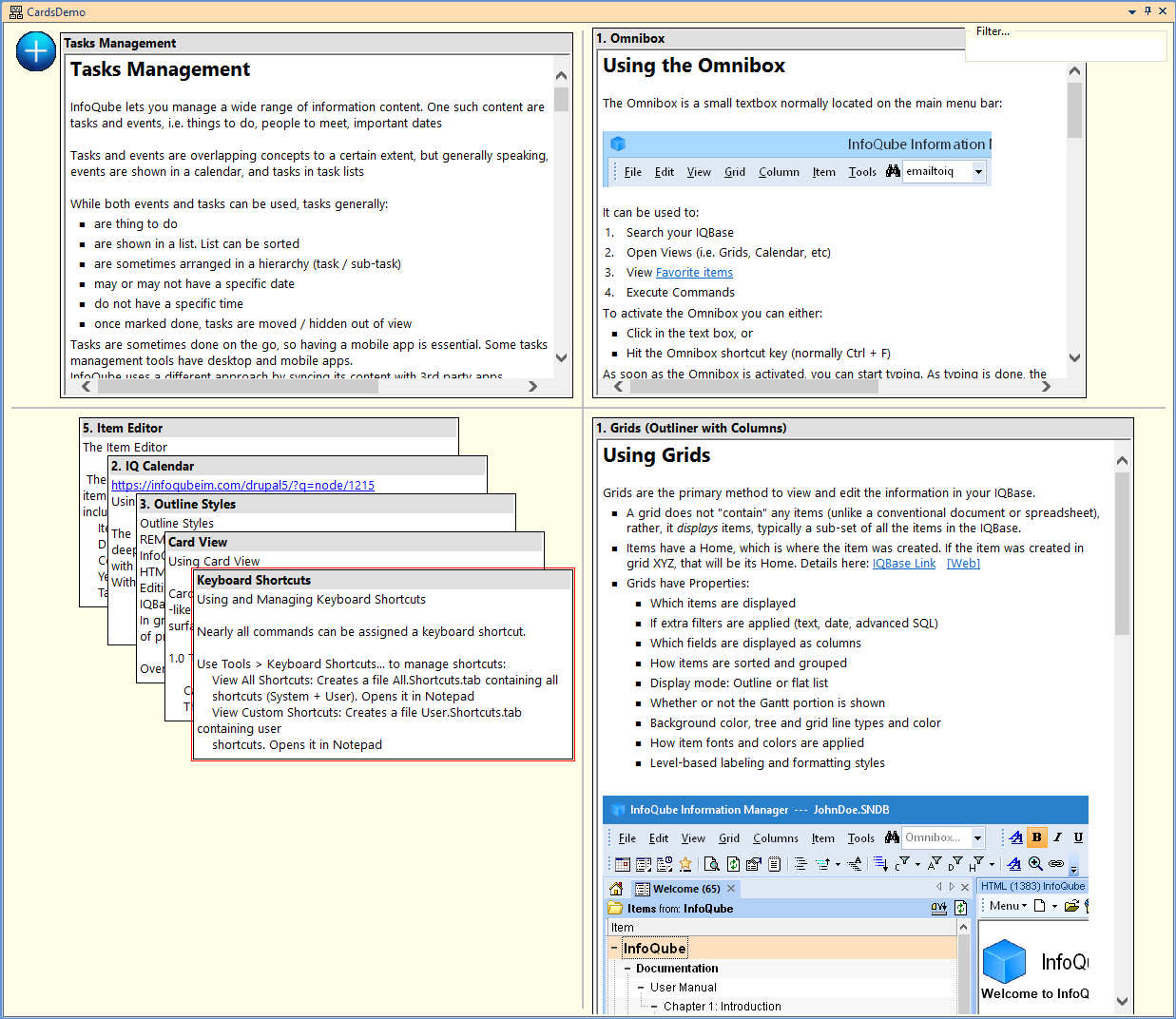
Task: Click the notepad clipboard toolbar icon
Action: point(775,864)
